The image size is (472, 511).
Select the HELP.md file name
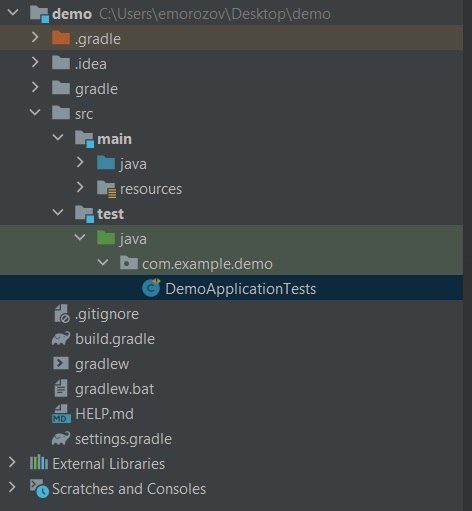pos(104,414)
